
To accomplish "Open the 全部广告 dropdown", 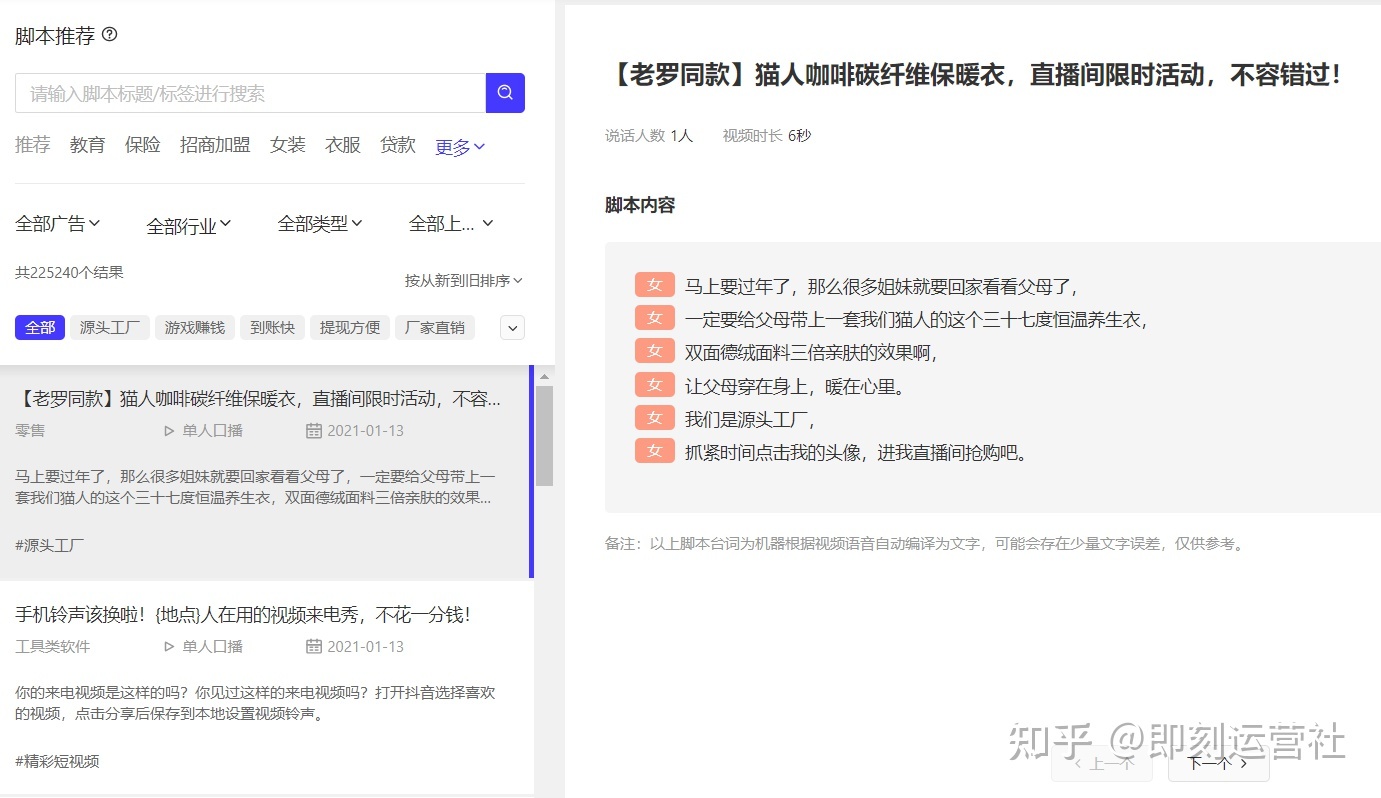I will point(58,224).
